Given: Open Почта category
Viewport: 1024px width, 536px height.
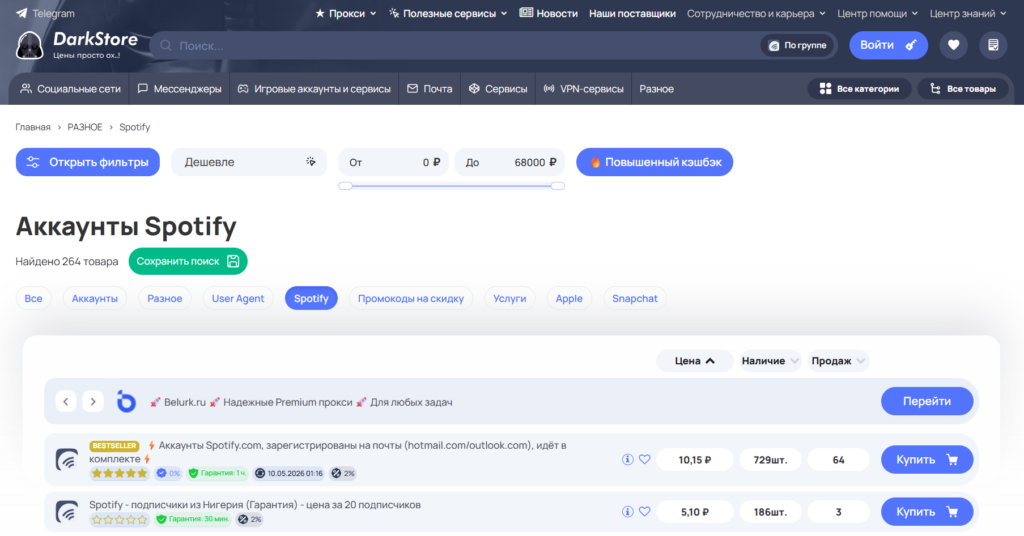Looking at the screenshot, I should click(x=430, y=89).
